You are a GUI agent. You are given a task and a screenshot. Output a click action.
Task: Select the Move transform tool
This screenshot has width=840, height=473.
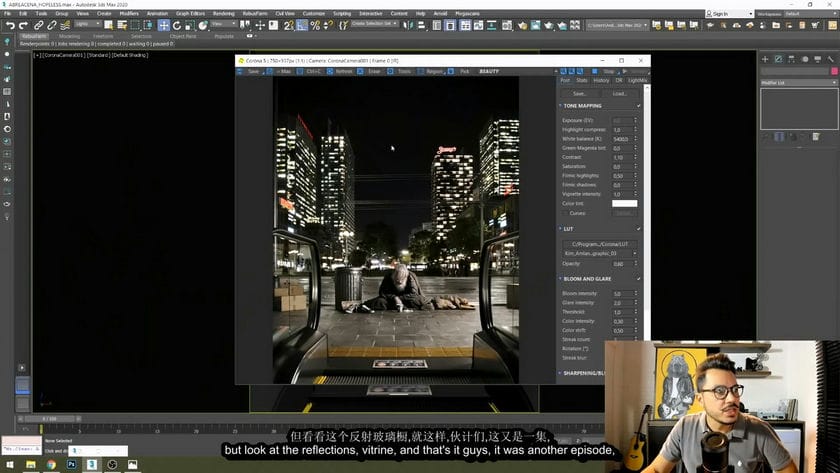tap(163, 25)
